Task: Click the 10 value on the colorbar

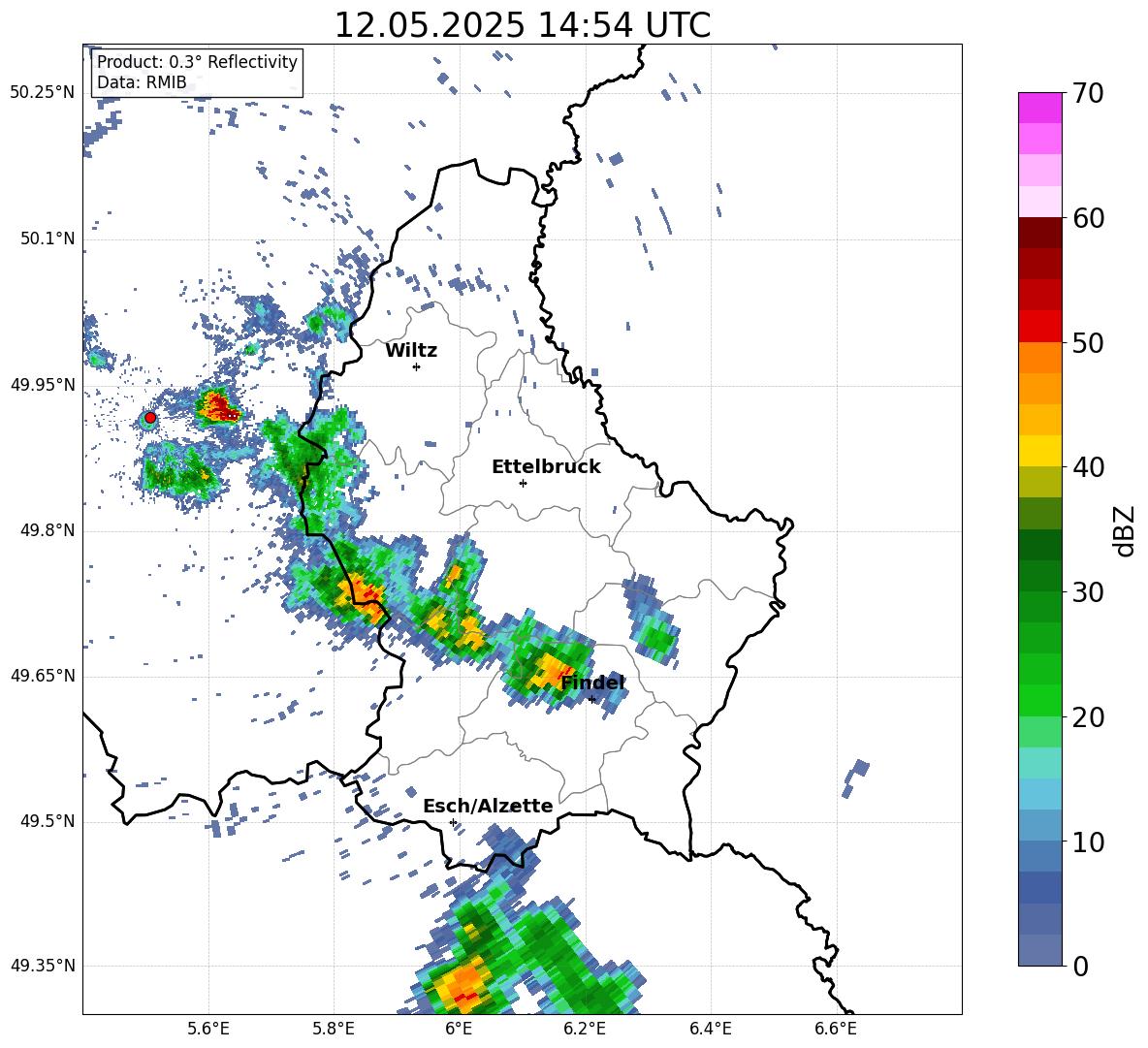Action: click(1088, 842)
